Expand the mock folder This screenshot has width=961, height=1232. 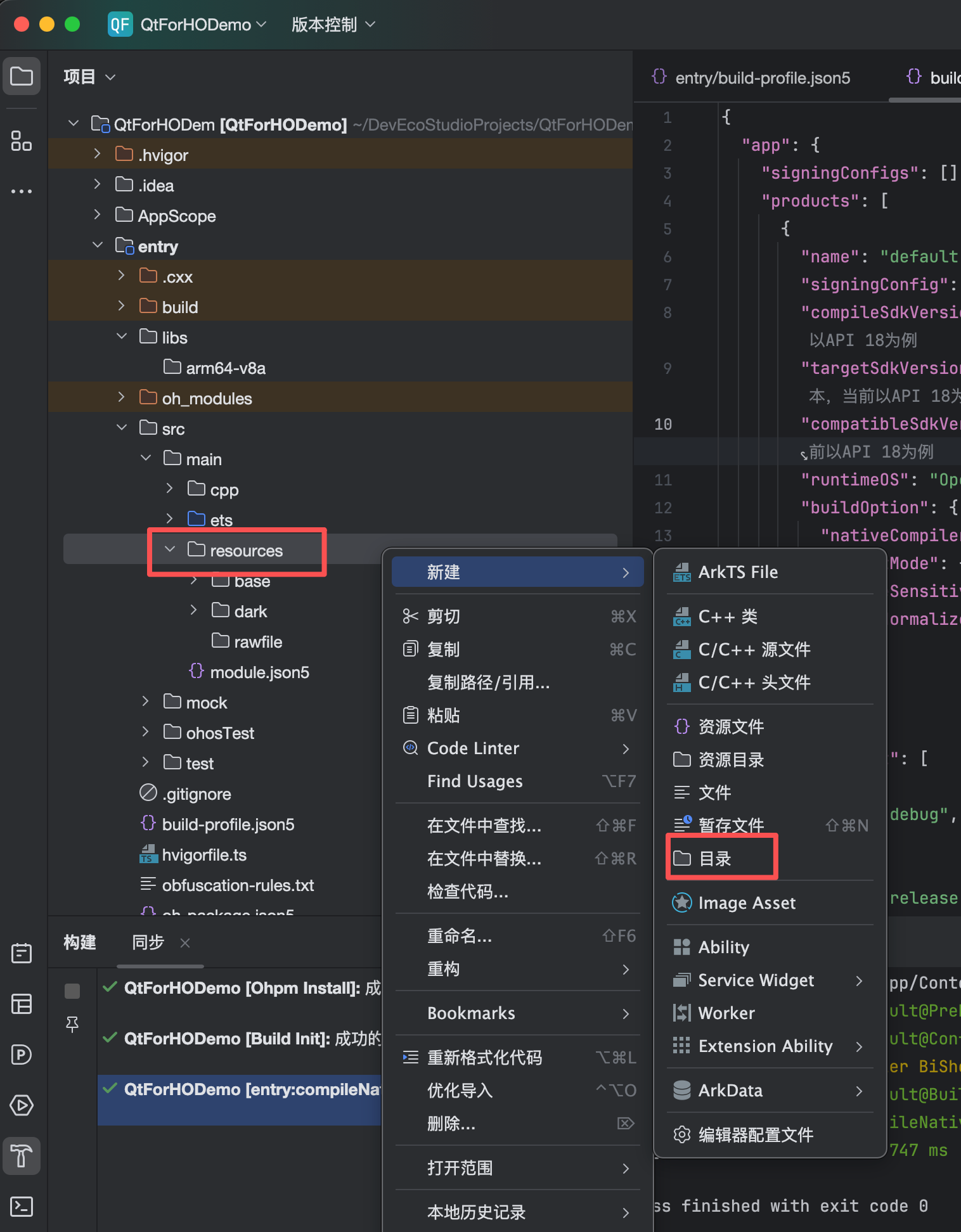click(x=145, y=702)
